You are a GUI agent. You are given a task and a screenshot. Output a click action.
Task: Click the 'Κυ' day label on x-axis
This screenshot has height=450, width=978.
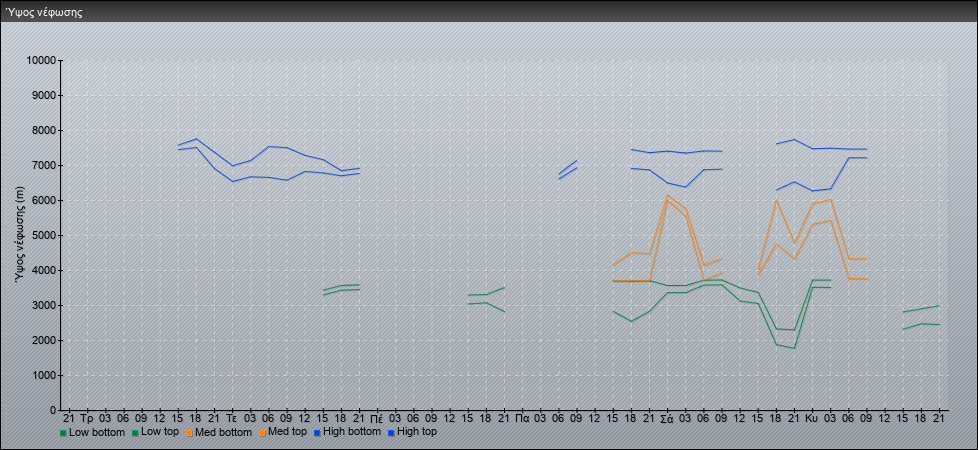[x=812, y=418]
